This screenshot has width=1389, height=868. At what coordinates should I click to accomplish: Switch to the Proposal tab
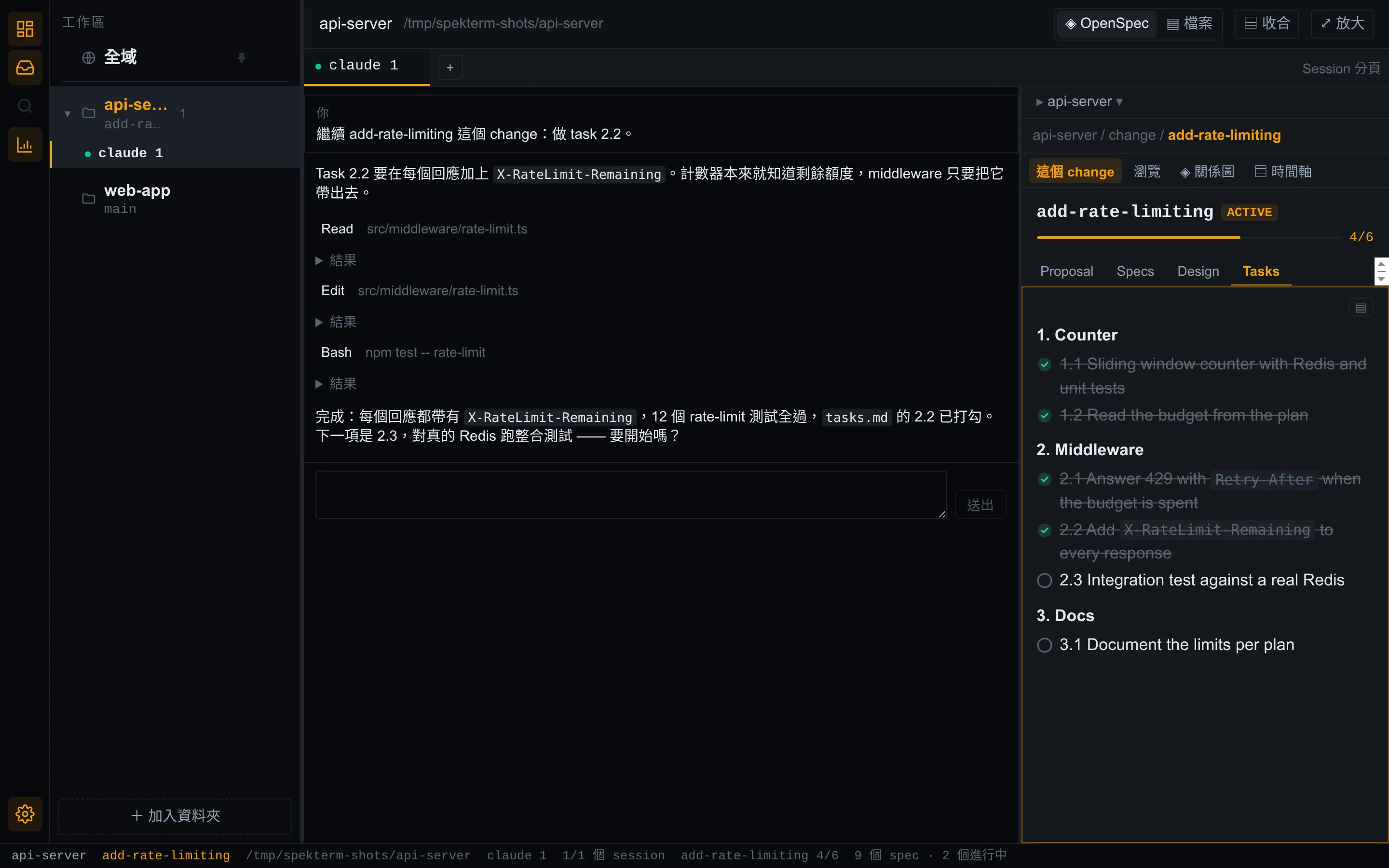coord(1066,271)
